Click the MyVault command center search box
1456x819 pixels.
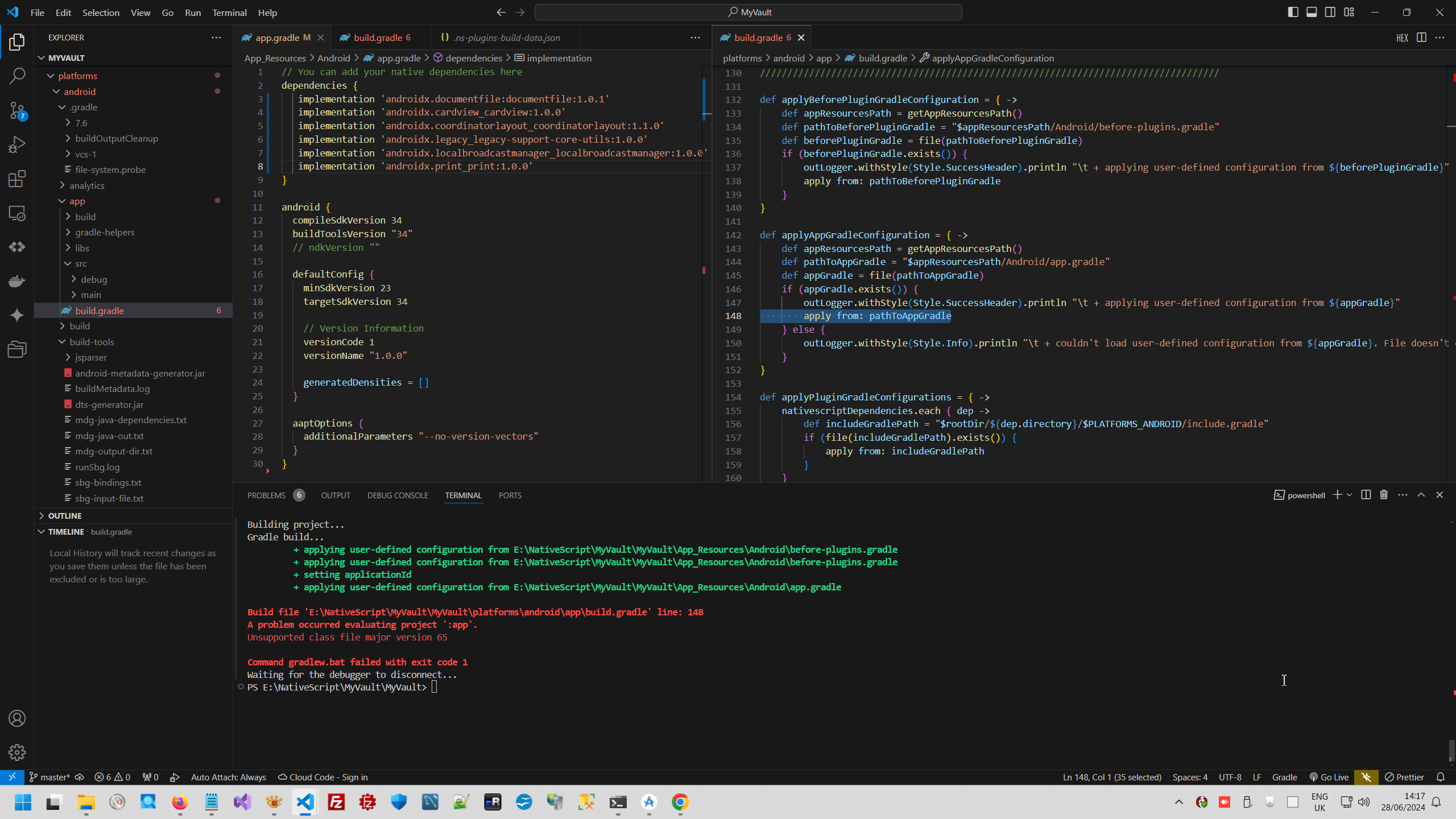(x=748, y=12)
